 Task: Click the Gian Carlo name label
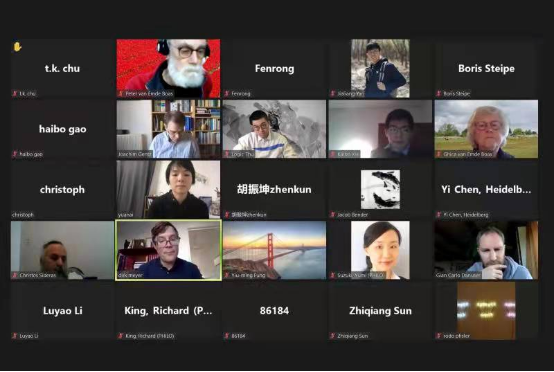pos(458,275)
